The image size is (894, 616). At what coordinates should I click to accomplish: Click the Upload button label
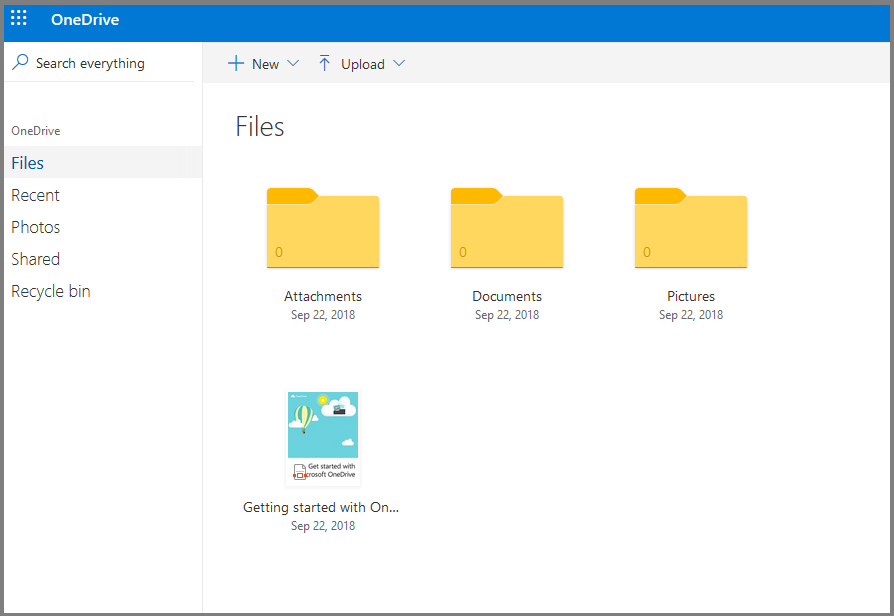[x=363, y=64]
